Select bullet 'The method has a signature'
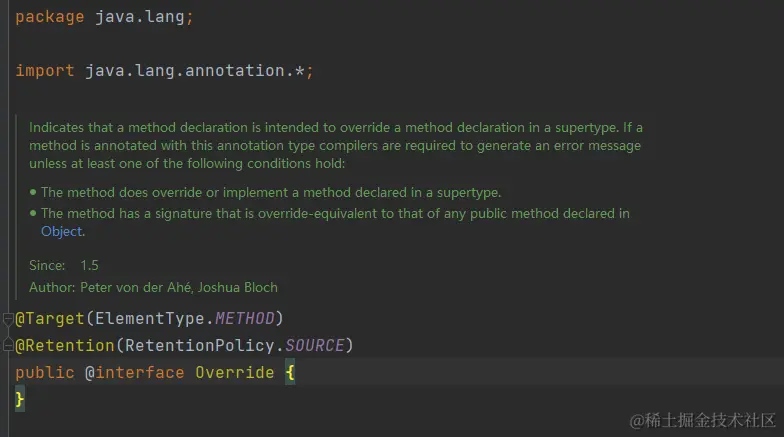The width and height of the screenshot is (784, 437). pos(335,222)
